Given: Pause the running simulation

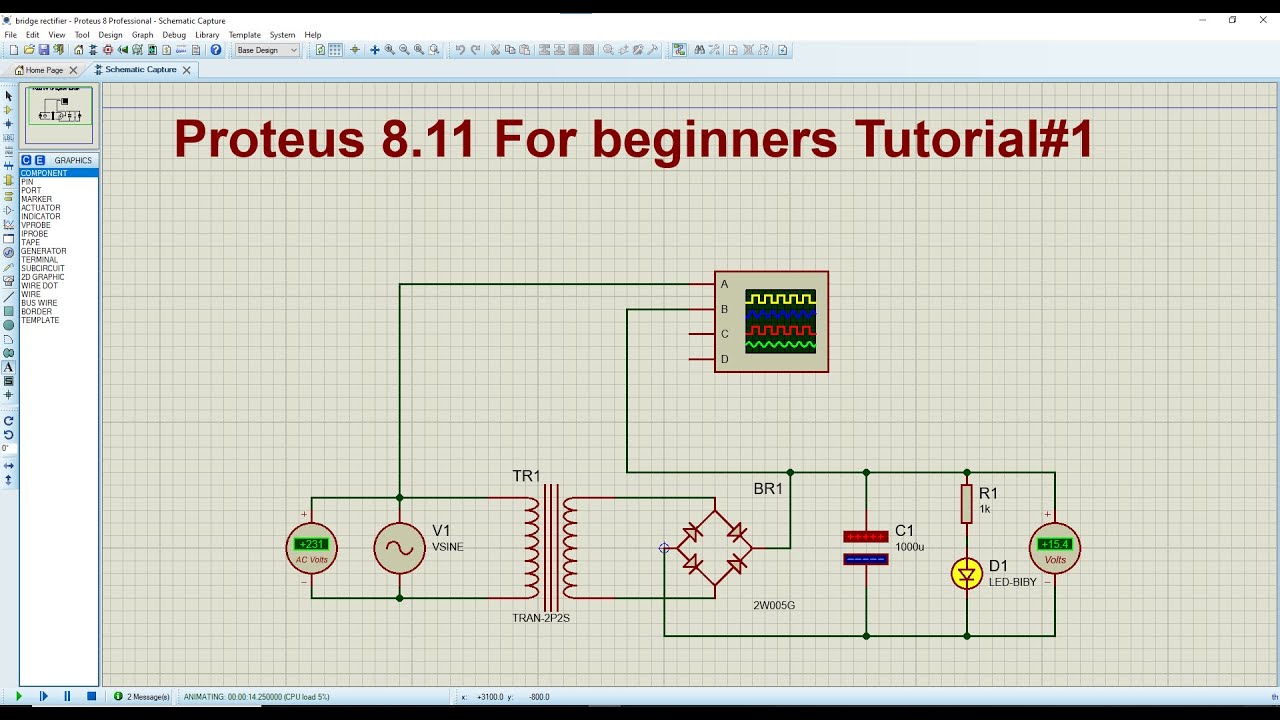Looking at the screenshot, I should tap(67, 696).
